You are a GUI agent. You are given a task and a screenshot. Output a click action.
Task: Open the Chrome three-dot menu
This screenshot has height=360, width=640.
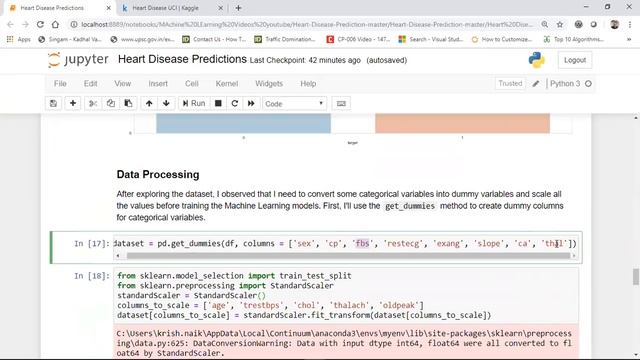[631, 24]
